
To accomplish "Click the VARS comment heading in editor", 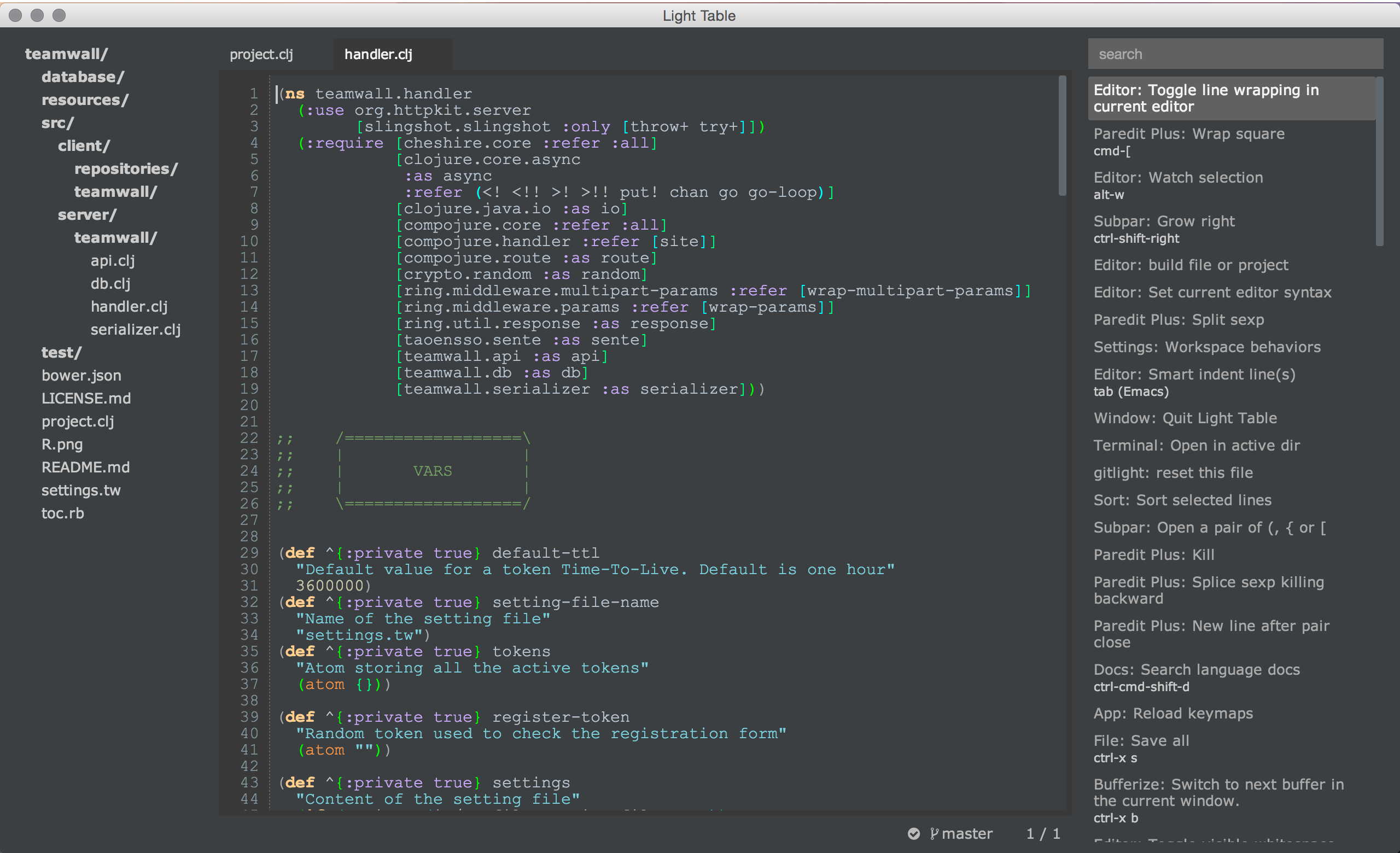I will (x=433, y=471).
